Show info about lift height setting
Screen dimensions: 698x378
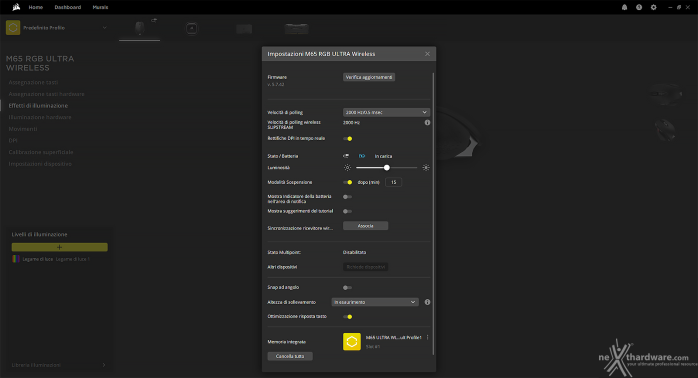click(427, 302)
